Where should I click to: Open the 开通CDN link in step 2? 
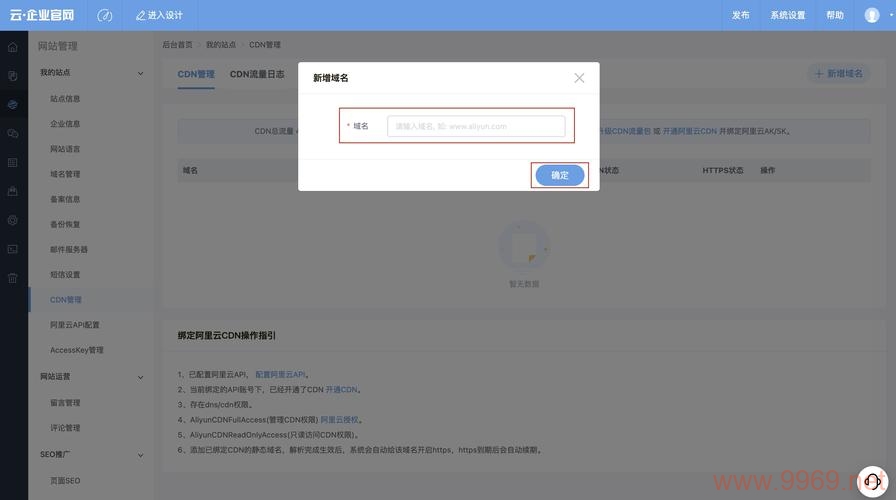click(x=341, y=390)
